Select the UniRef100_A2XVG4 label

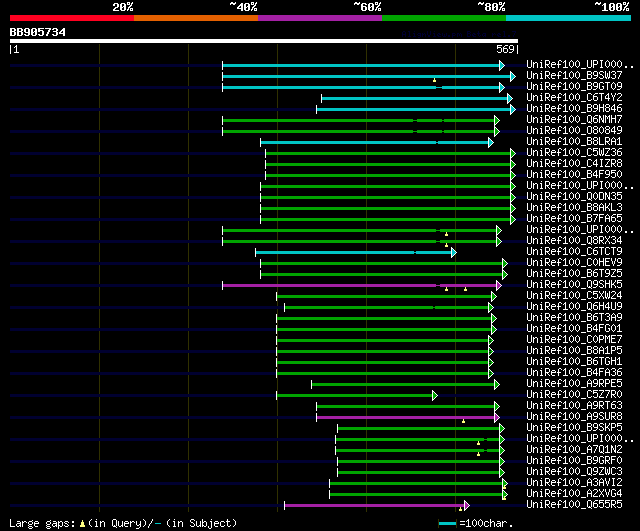574,494
